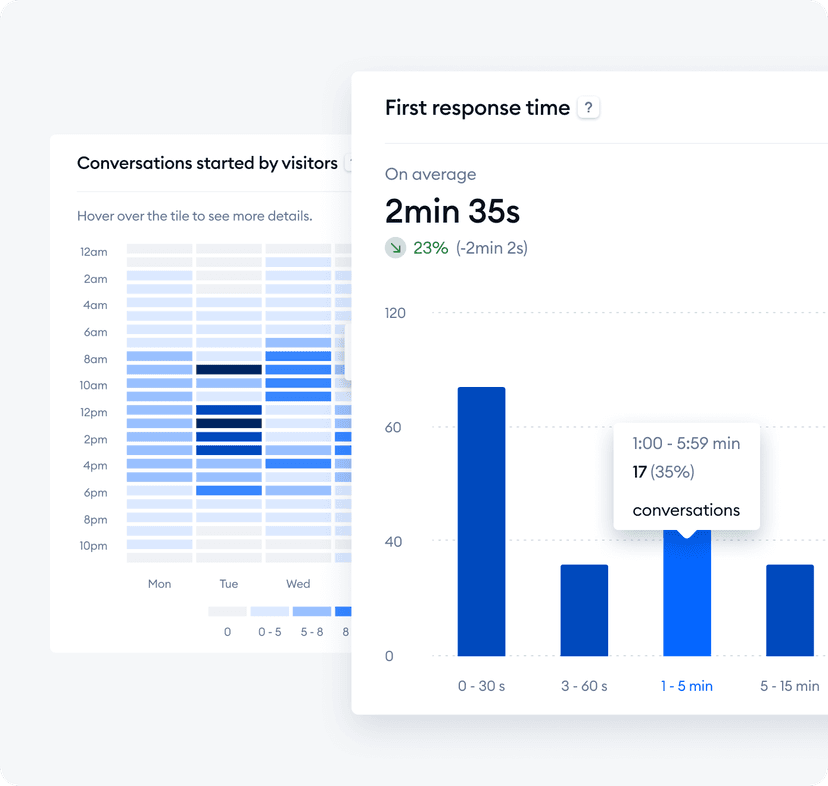Click the "Mon" column label

pos(160,584)
